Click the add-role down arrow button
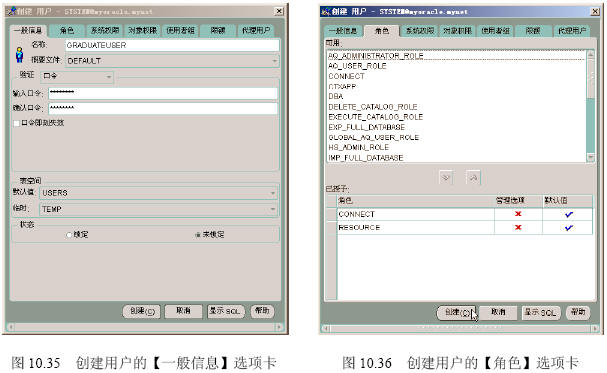This screenshot has height=373, width=607. tap(446, 178)
